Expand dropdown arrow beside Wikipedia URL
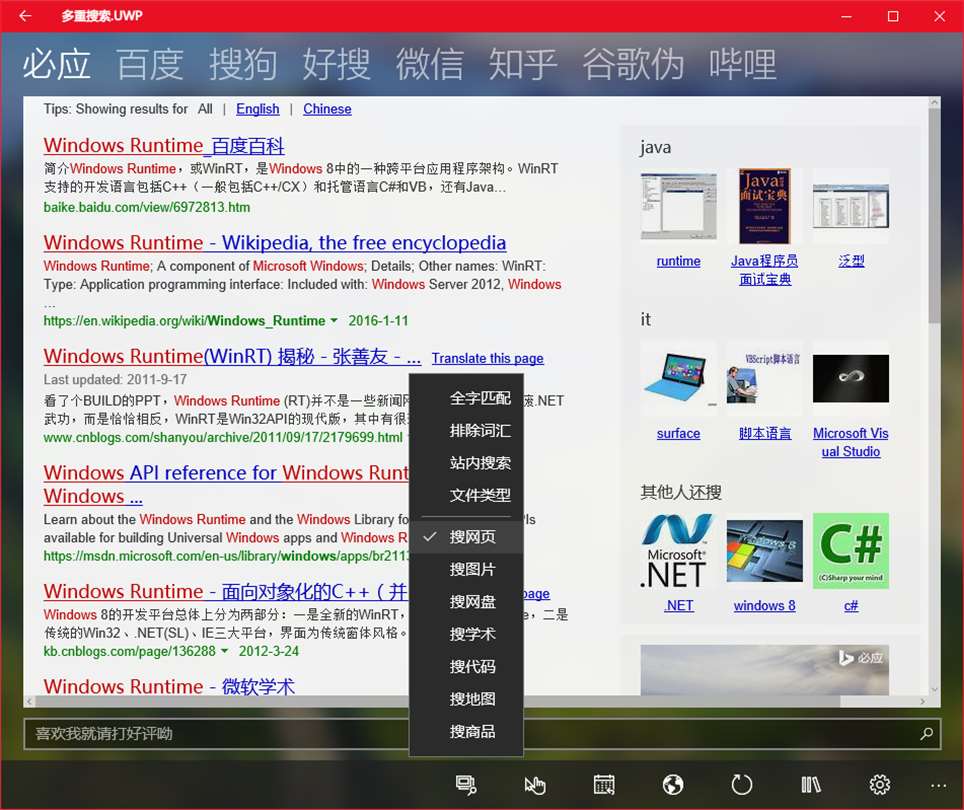The height and width of the screenshot is (810, 964). coord(334,321)
